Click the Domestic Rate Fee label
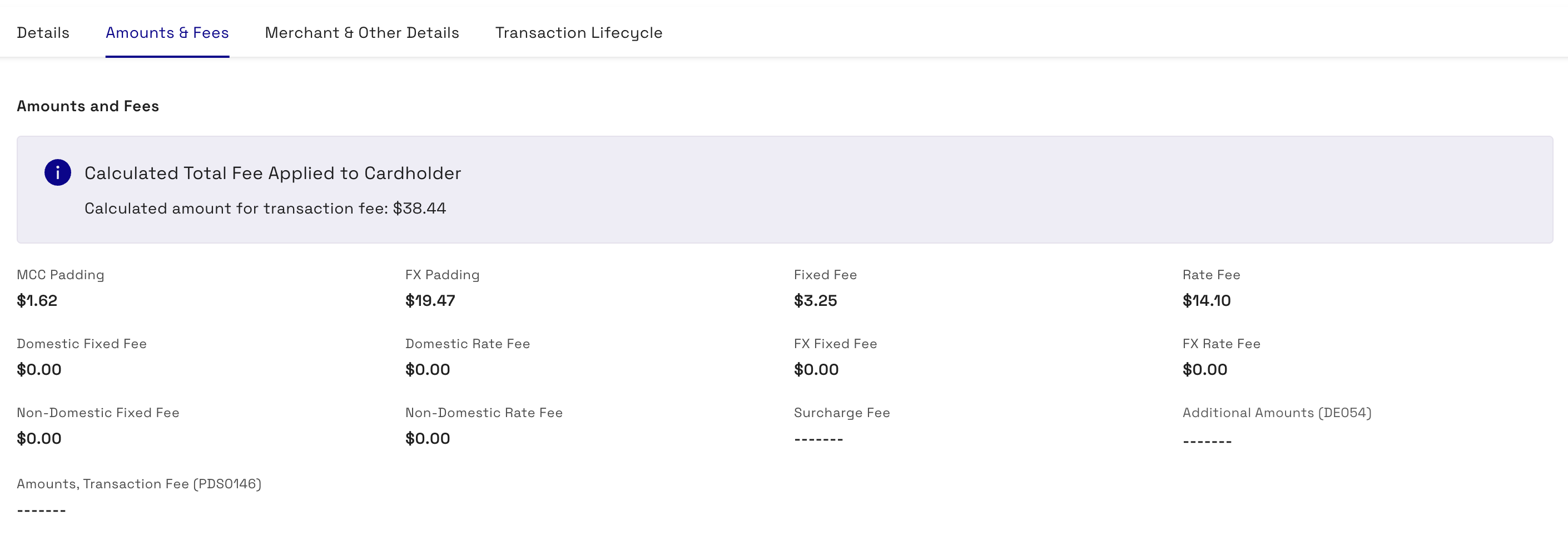 [x=467, y=344]
